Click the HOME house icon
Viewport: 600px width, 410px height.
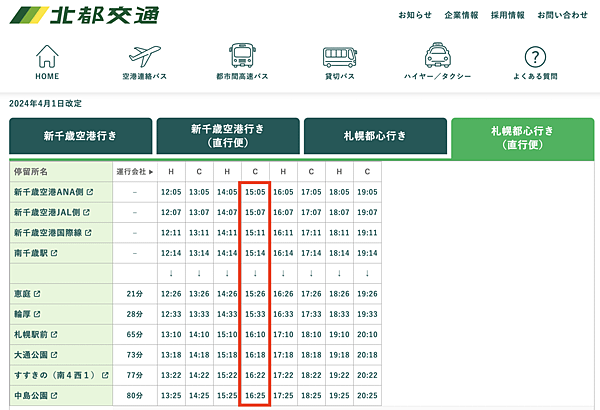pos(47,56)
